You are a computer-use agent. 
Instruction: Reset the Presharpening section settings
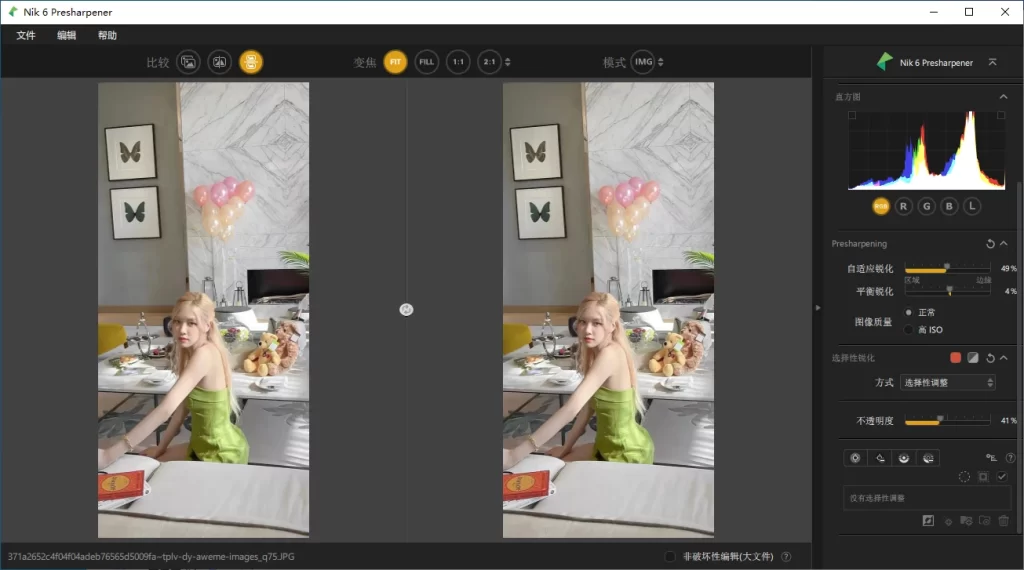point(990,244)
